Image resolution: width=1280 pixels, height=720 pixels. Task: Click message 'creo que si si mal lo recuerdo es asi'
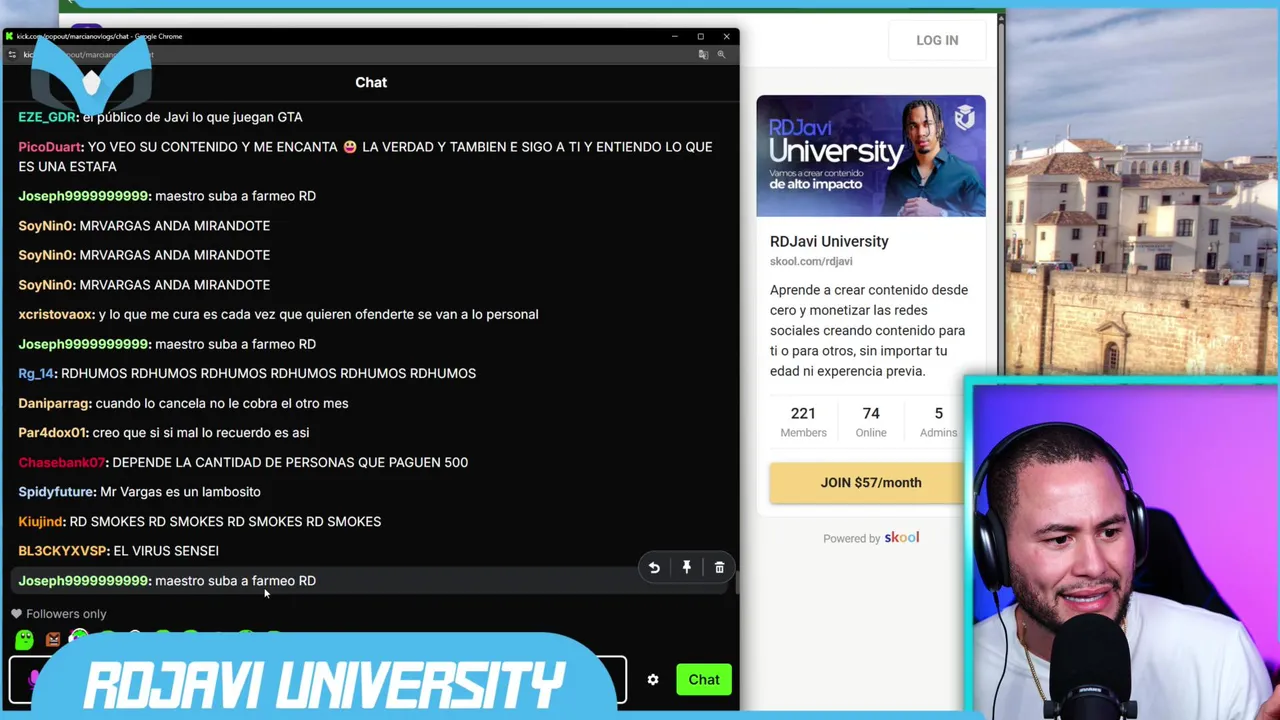point(201,432)
